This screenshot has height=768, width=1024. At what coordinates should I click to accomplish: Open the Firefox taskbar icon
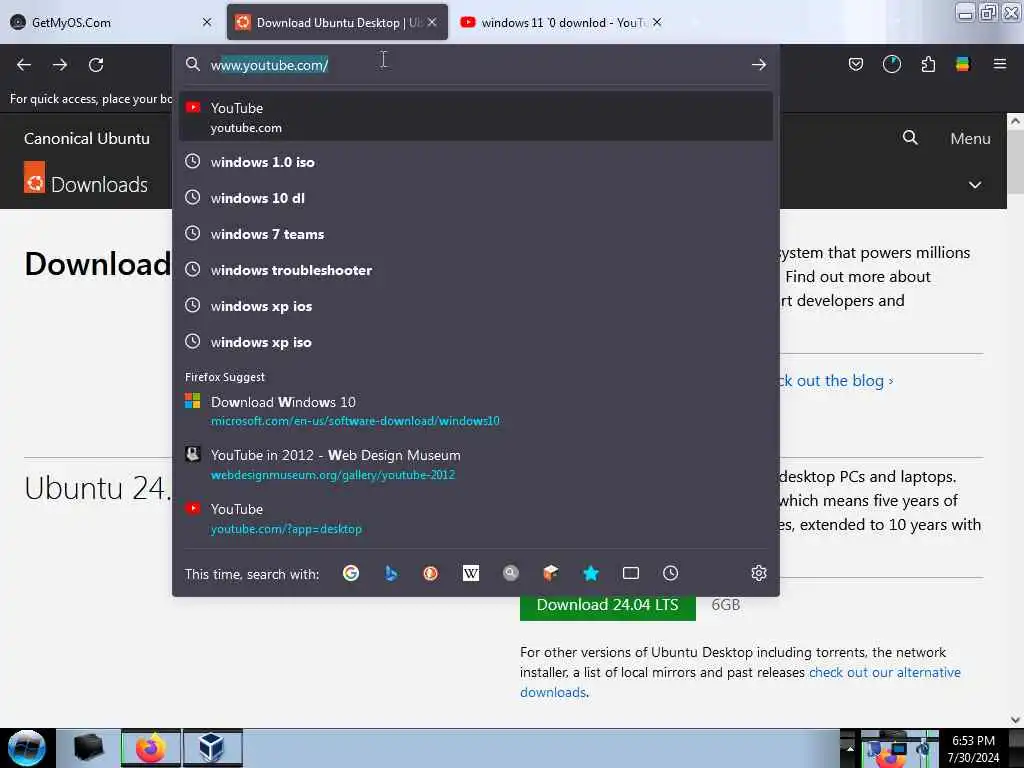point(150,748)
